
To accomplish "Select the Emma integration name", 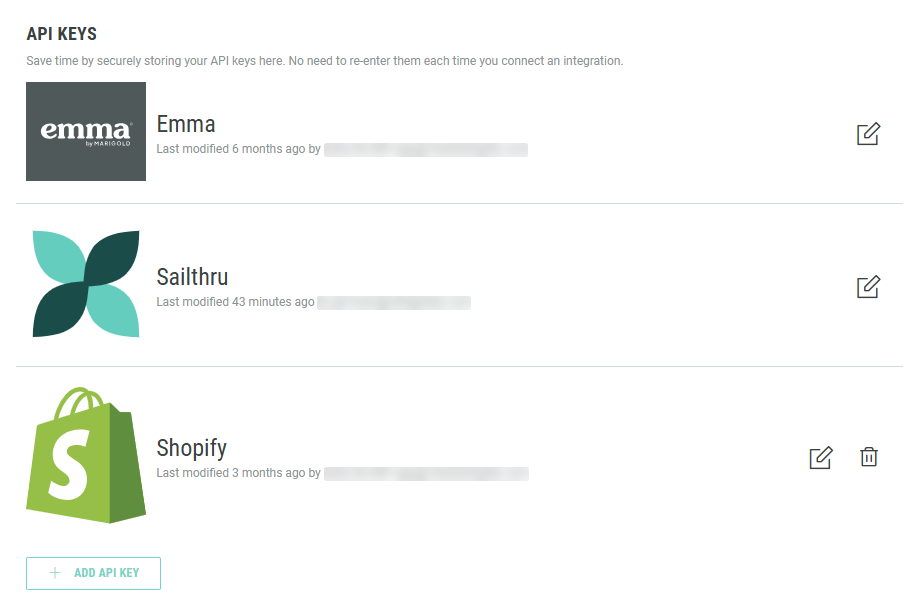I will click(x=186, y=125).
